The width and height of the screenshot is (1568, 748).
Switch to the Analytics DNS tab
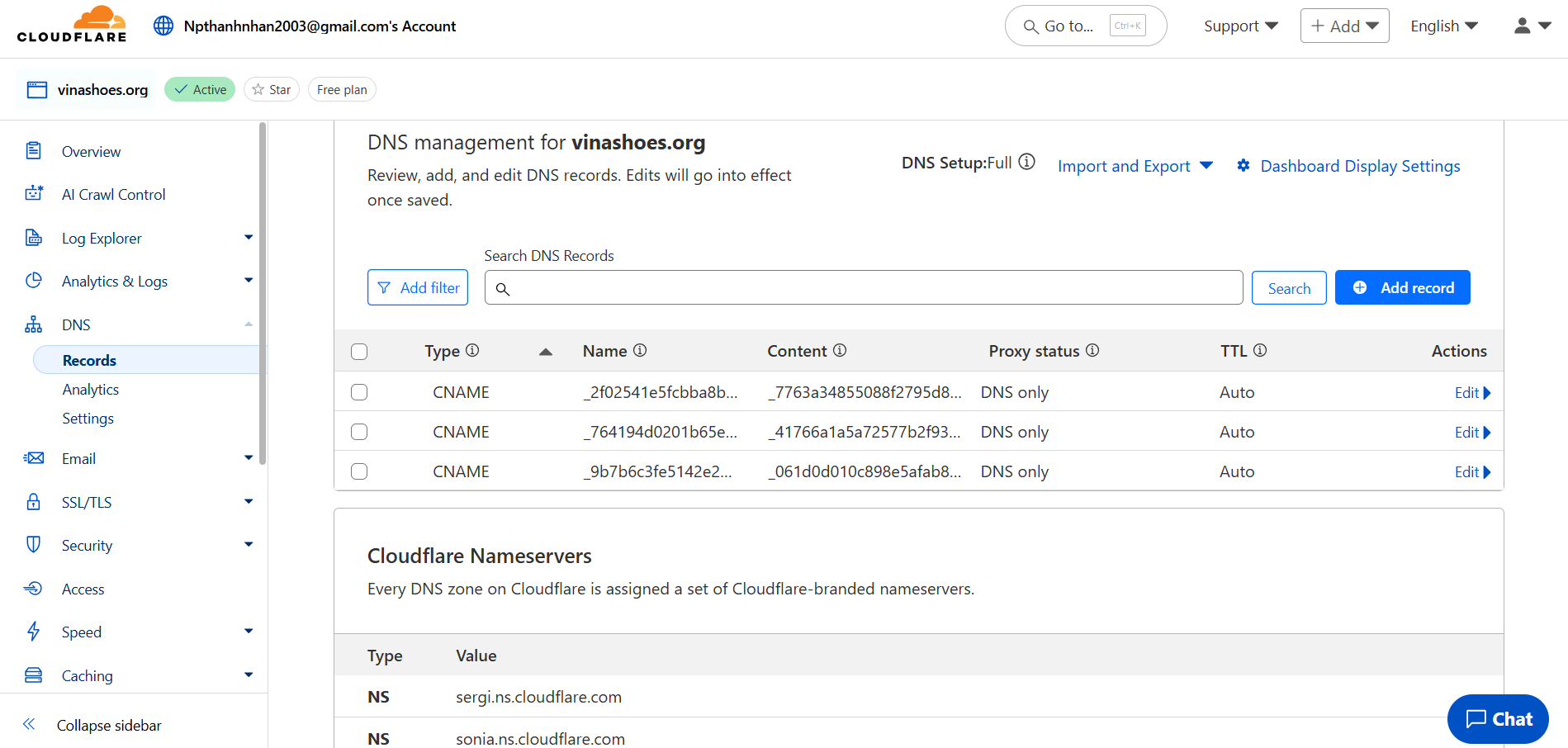click(90, 389)
